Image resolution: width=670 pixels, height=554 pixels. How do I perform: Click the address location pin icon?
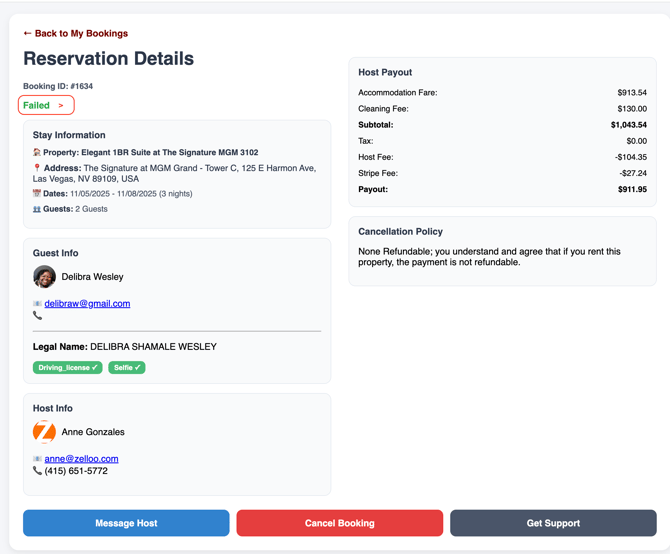37,168
